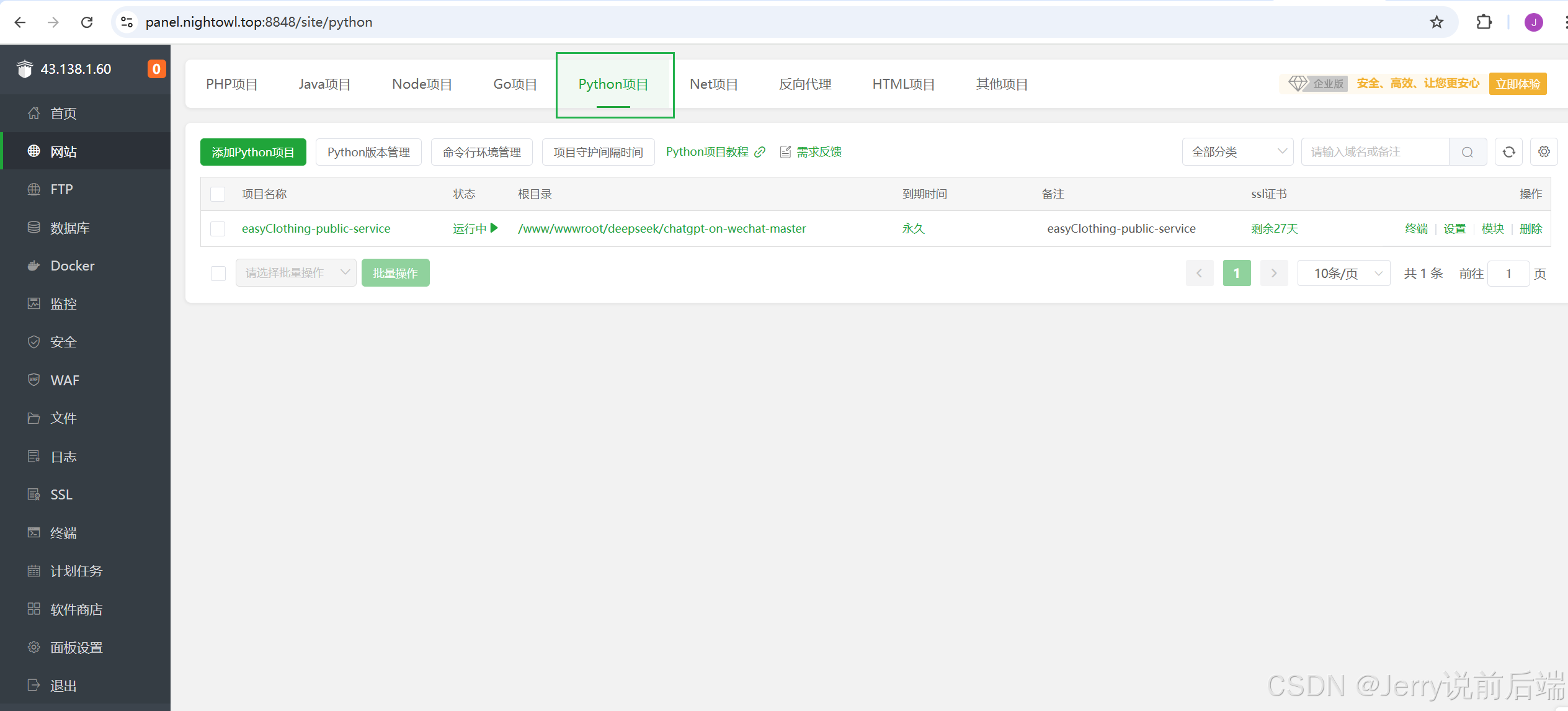Click the search magnifier icon
Screen dimensions: 1568x711
1467,152
